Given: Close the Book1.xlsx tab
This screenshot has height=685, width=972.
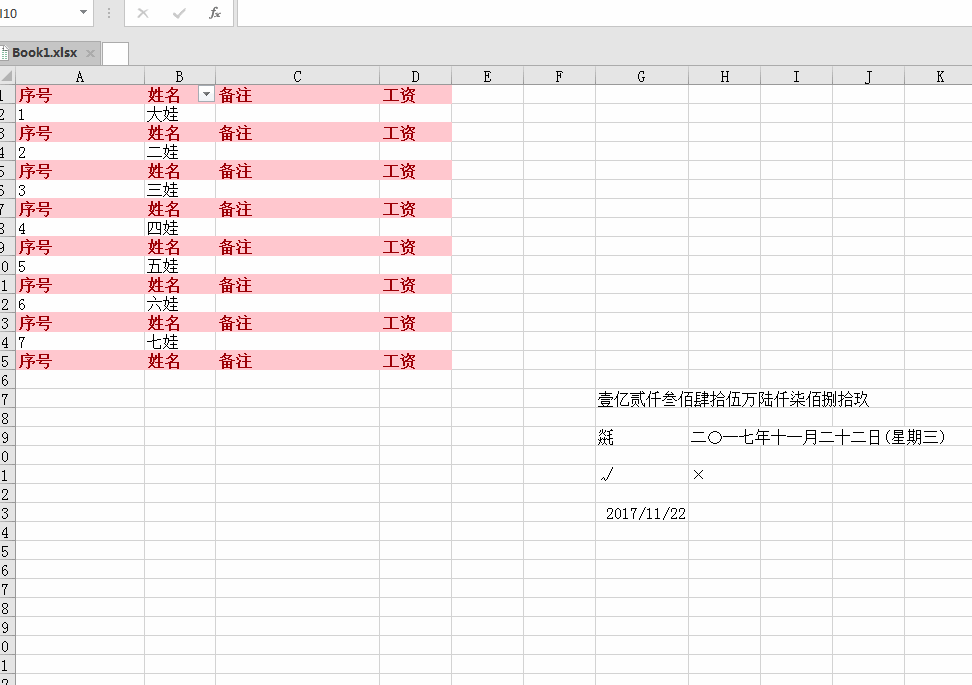Looking at the screenshot, I should [90, 53].
